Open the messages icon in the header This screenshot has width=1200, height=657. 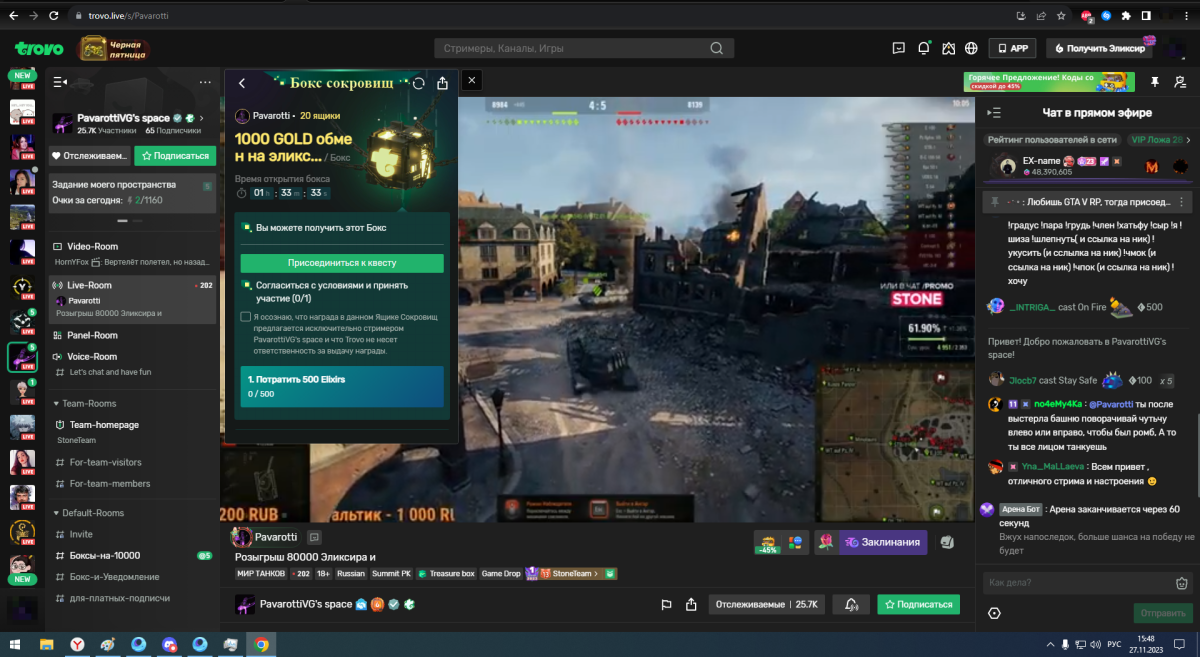pyautogui.click(x=899, y=48)
